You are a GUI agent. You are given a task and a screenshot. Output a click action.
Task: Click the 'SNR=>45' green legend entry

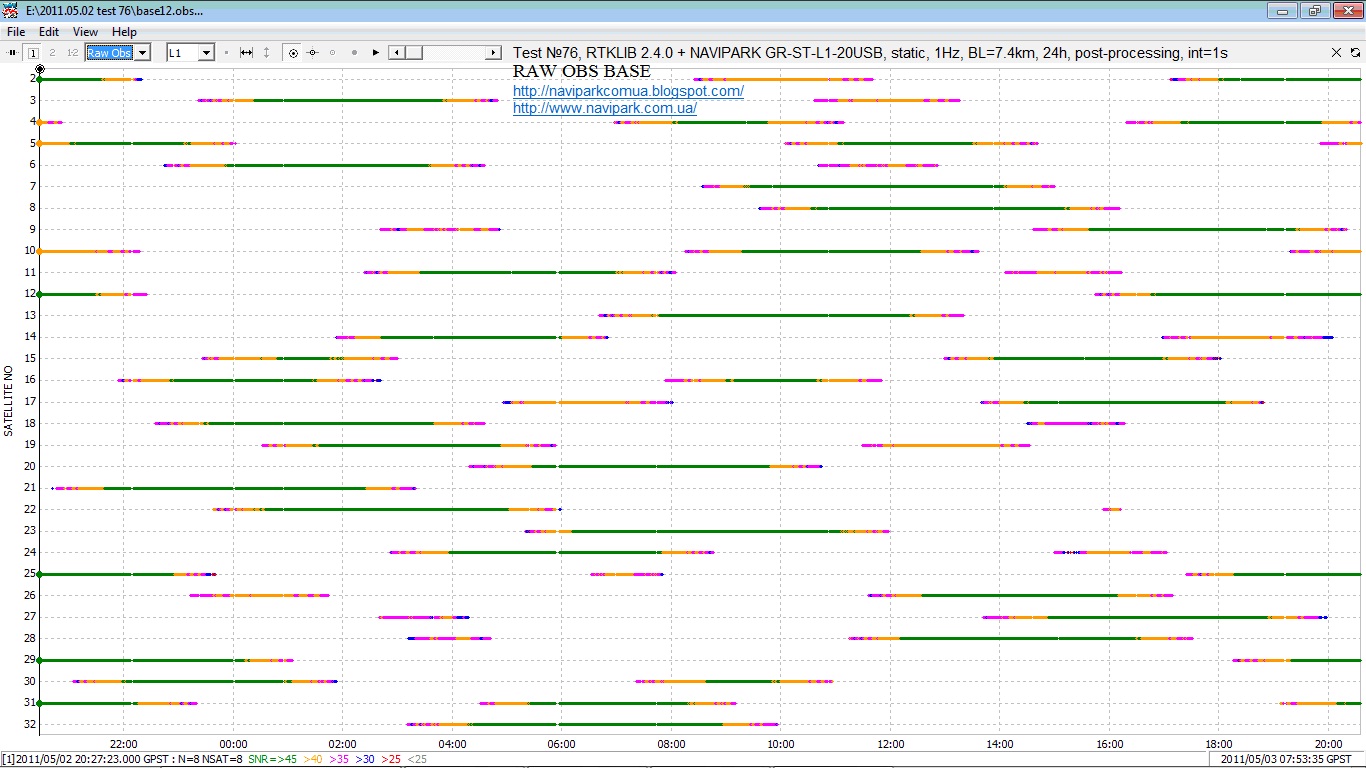(272, 760)
